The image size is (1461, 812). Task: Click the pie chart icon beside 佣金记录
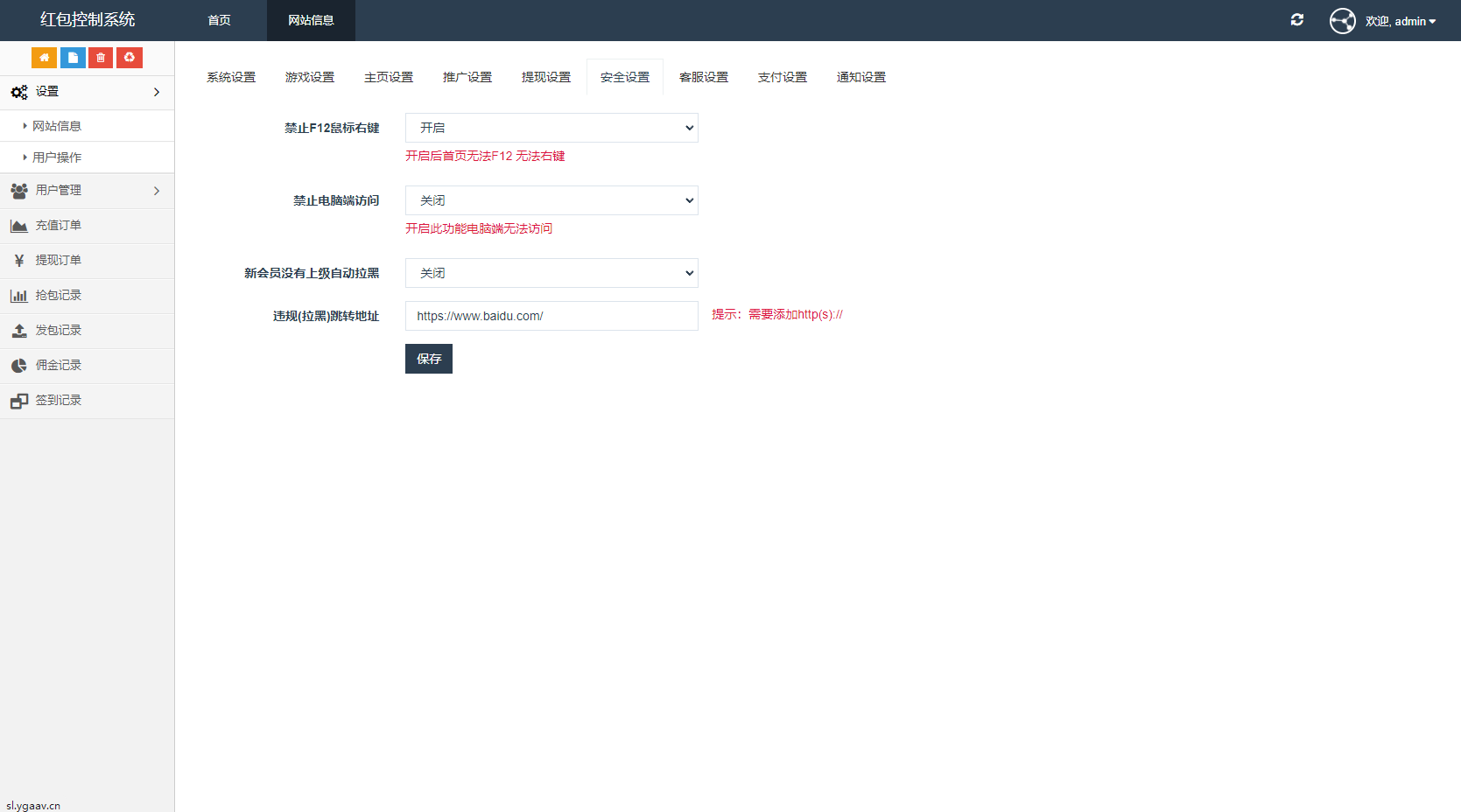[18, 365]
